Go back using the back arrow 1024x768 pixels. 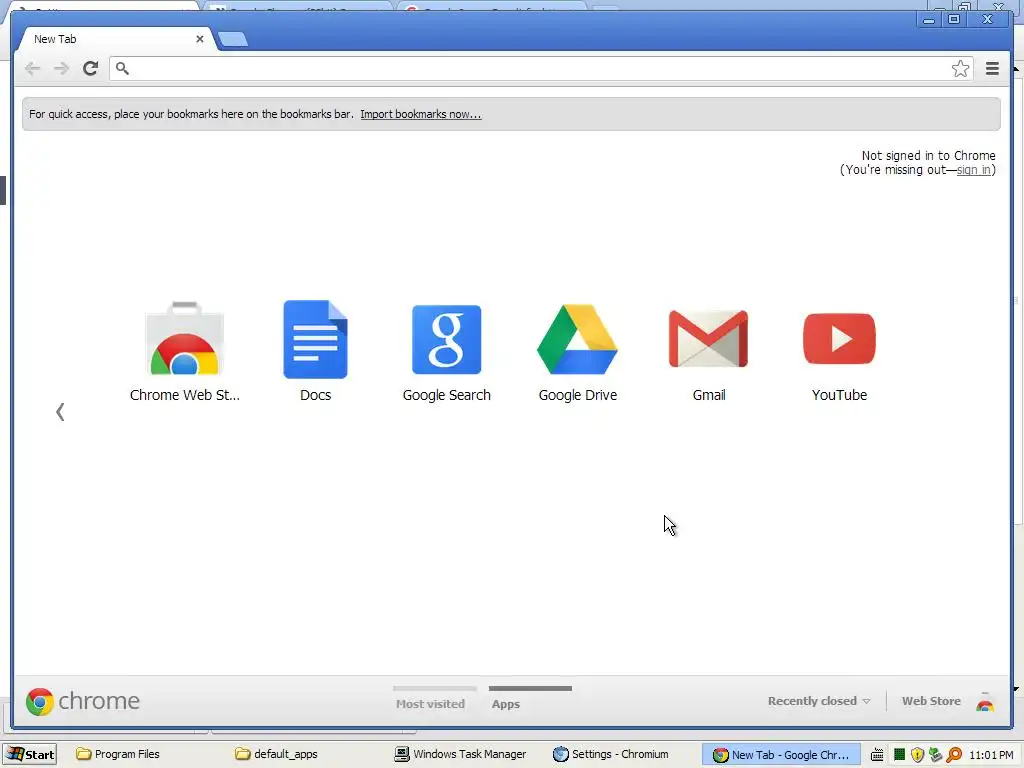32,69
